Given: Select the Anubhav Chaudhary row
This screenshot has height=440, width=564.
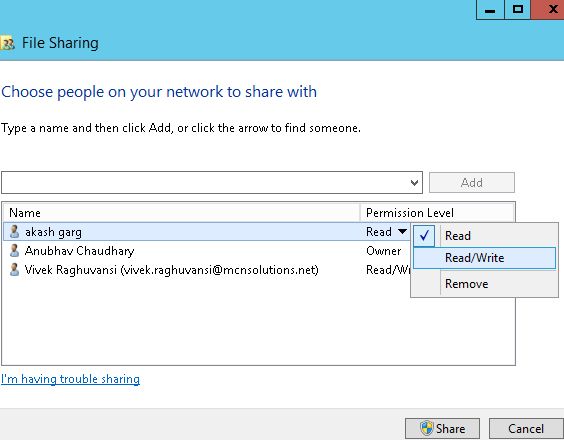Looking at the screenshot, I should coord(206,251).
